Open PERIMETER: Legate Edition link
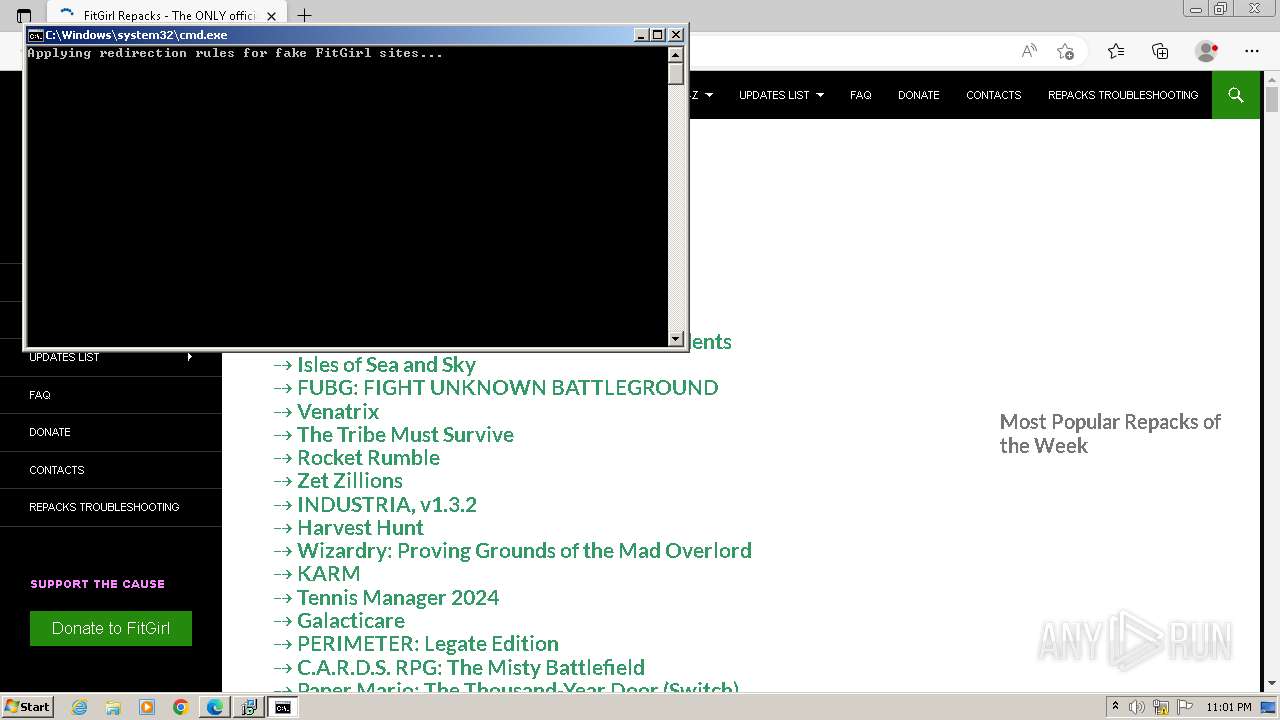1280x720 pixels. point(428,644)
